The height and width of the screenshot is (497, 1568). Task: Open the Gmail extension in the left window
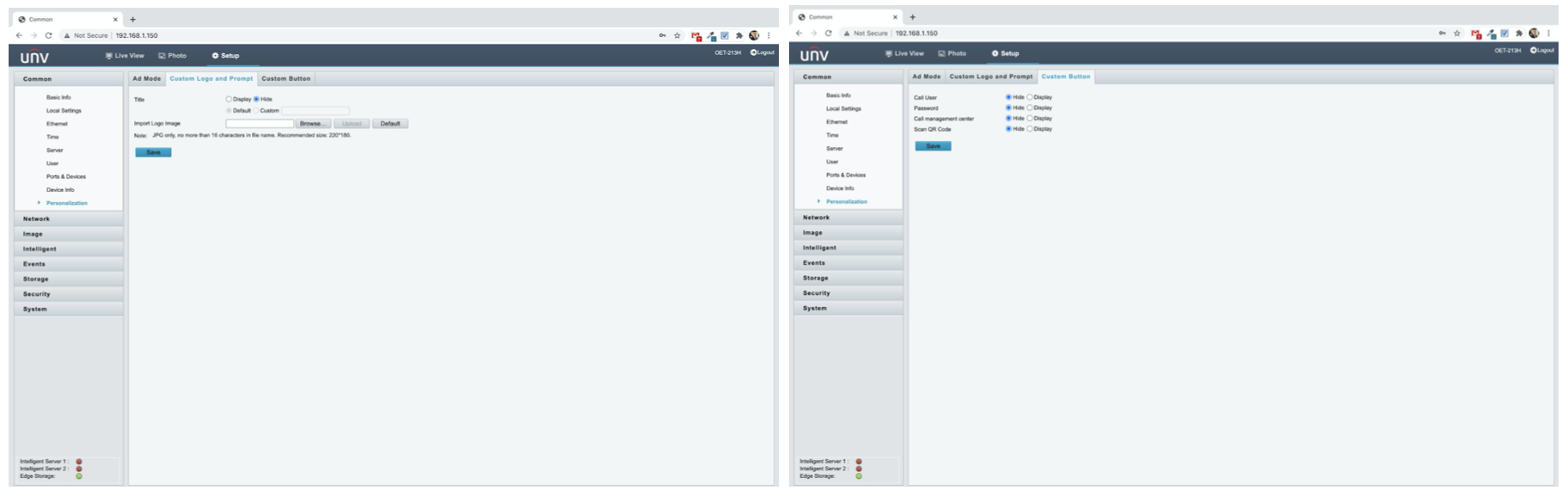pyautogui.click(x=696, y=36)
